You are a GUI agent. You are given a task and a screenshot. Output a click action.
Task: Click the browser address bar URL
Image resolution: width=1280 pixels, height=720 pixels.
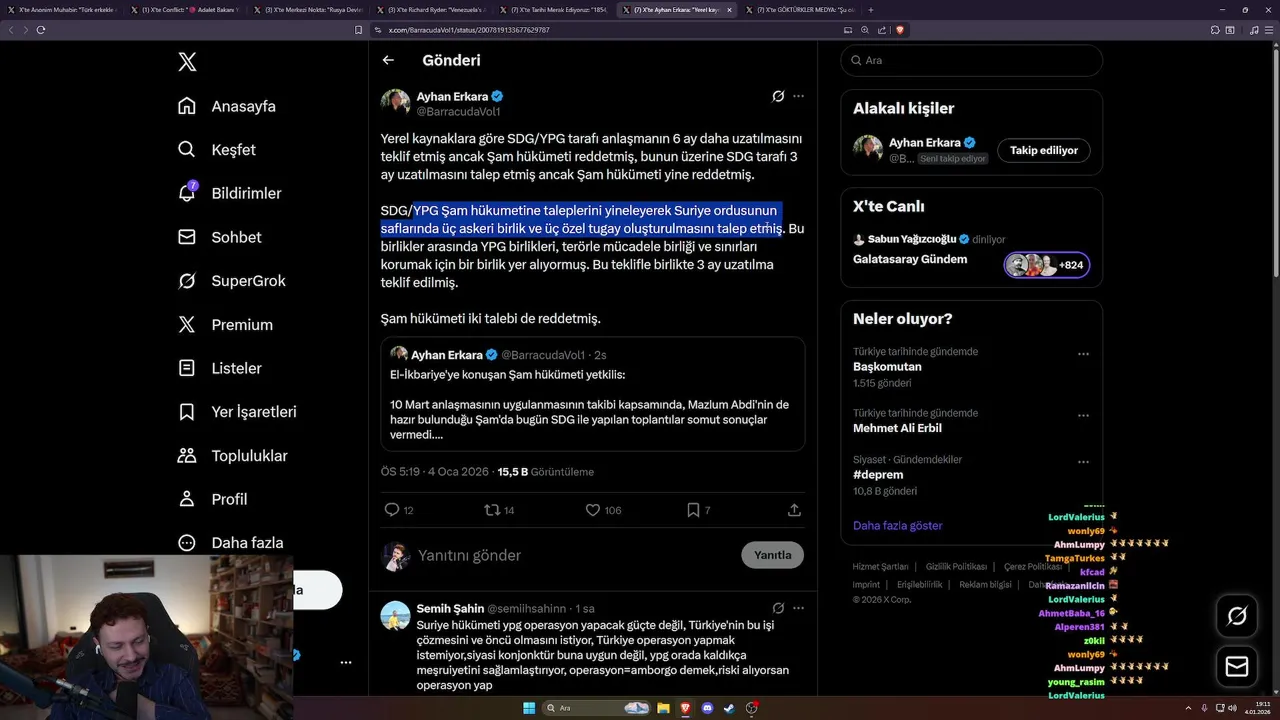pyautogui.click(x=469, y=30)
